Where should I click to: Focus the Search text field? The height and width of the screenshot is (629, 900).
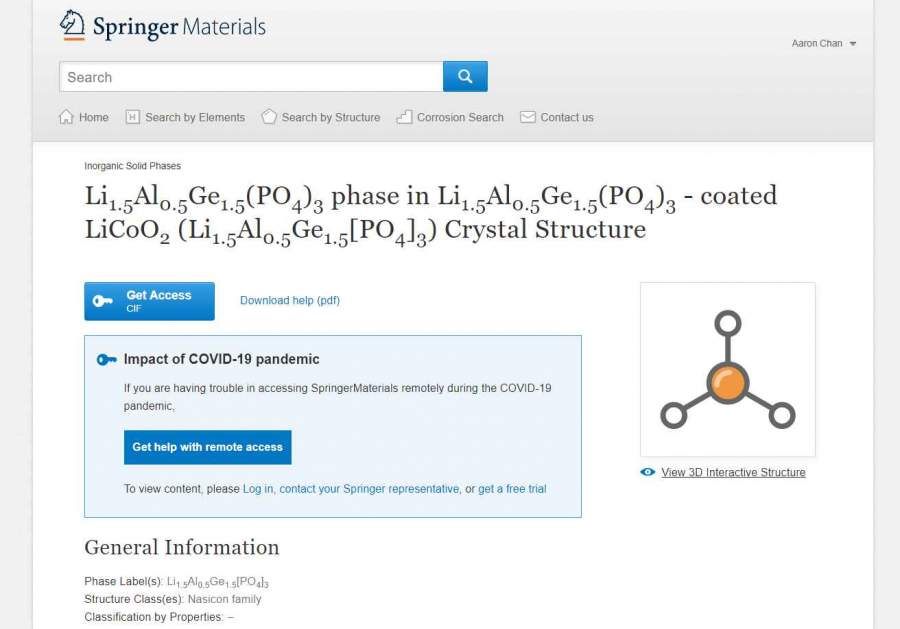[251, 77]
